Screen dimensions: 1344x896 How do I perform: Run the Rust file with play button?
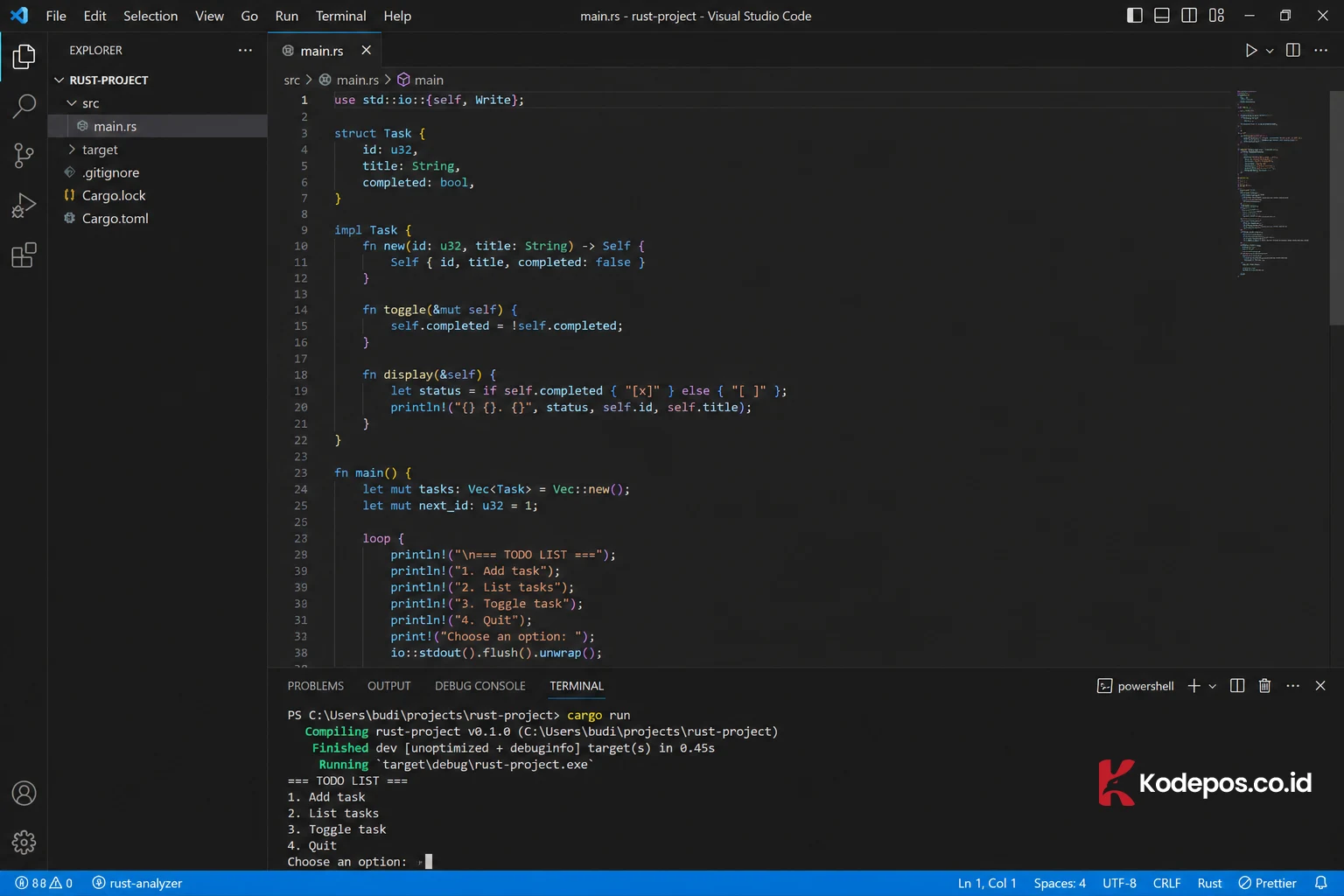click(1251, 51)
